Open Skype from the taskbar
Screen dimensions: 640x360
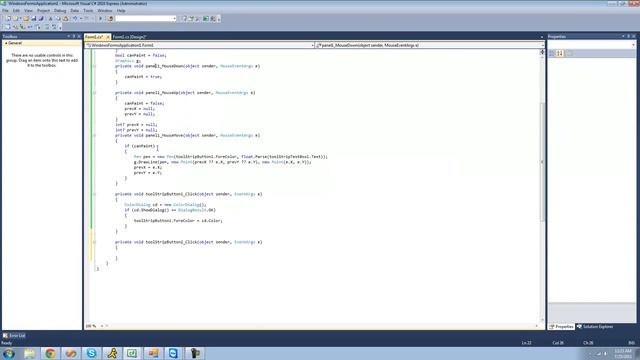click(x=91, y=353)
